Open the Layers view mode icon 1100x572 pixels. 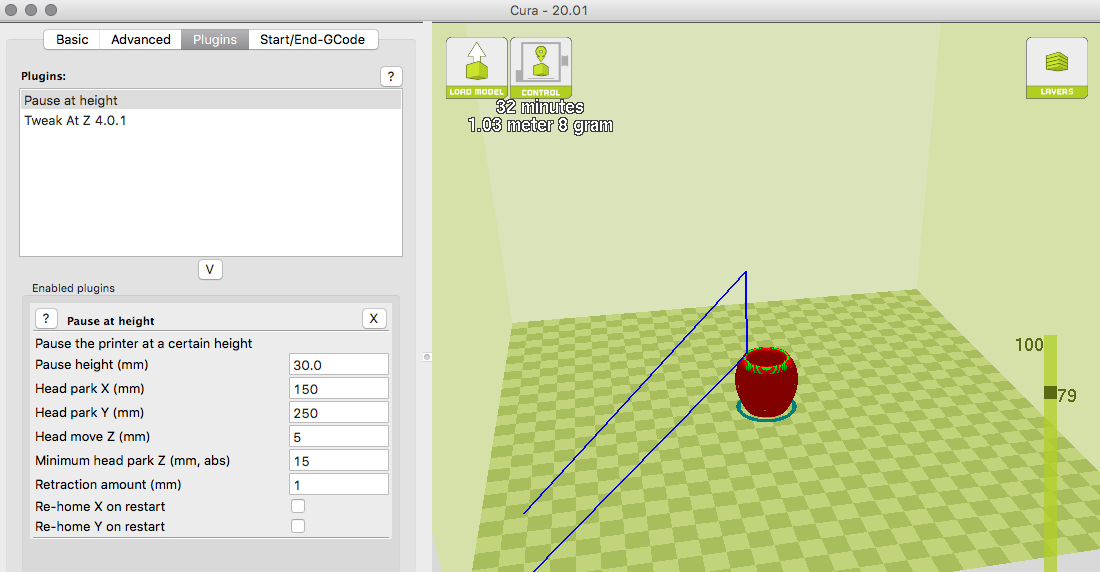coord(1057,68)
